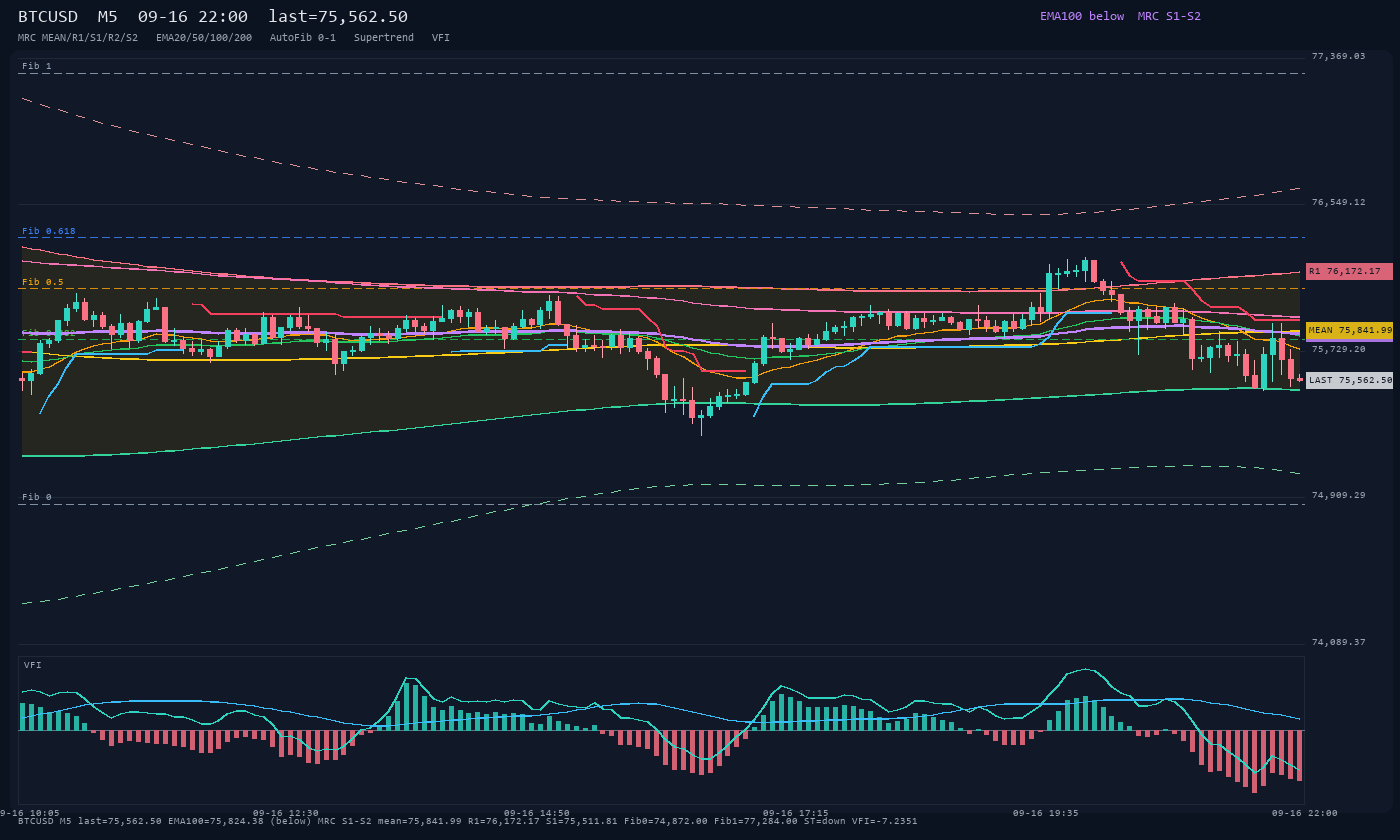Click the yellow MEAN 75,841.99 price tag
Image resolution: width=1400 pixels, height=840 pixels.
click(1349, 330)
